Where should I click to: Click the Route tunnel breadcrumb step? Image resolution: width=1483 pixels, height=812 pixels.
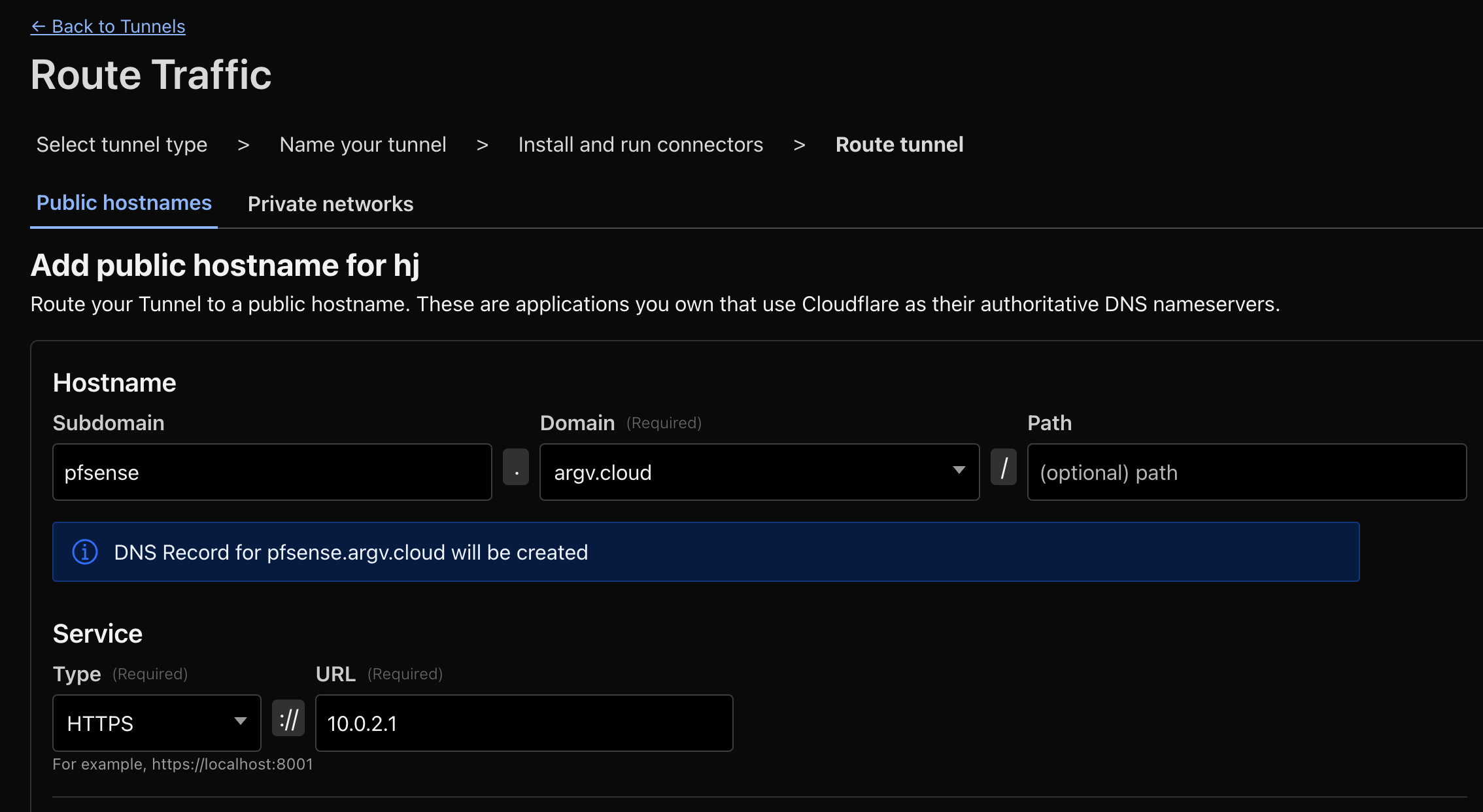899,144
